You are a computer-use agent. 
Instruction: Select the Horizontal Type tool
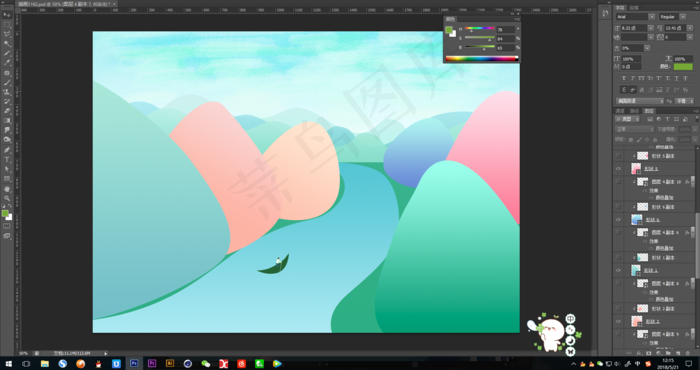click(x=7, y=159)
